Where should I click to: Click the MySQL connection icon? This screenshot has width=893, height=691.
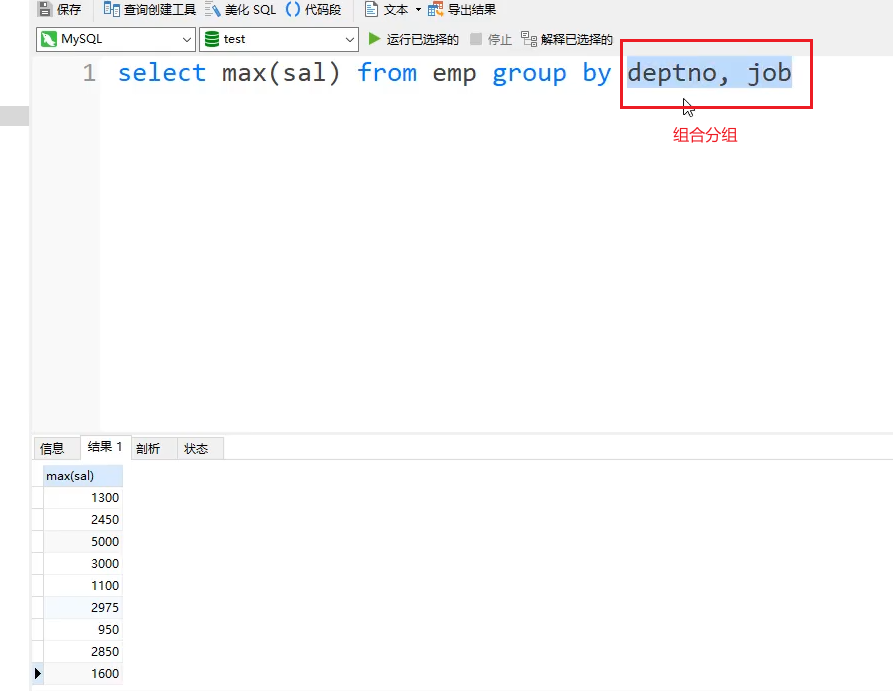click(x=49, y=39)
